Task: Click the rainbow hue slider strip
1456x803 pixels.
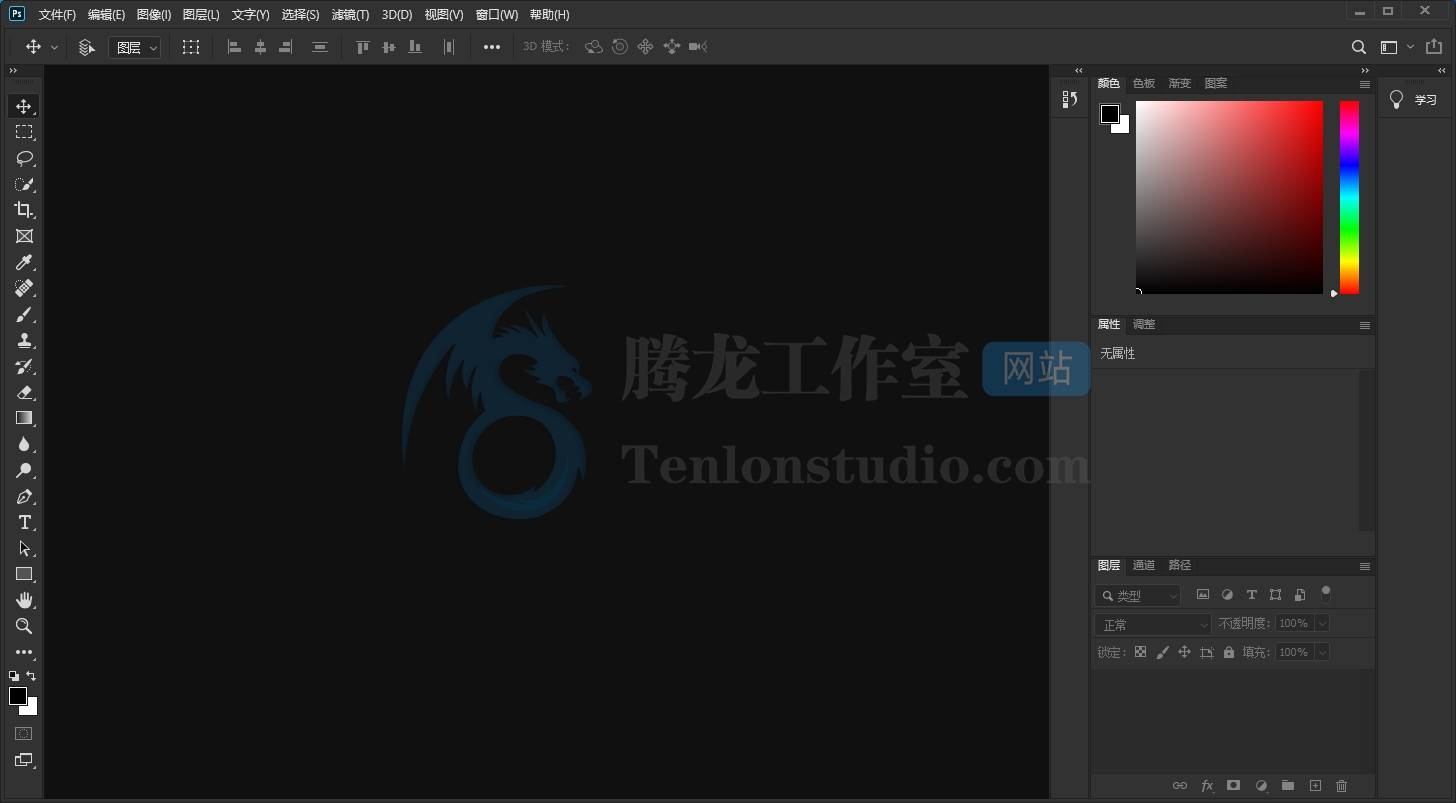Action: [x=1349, y=197]
